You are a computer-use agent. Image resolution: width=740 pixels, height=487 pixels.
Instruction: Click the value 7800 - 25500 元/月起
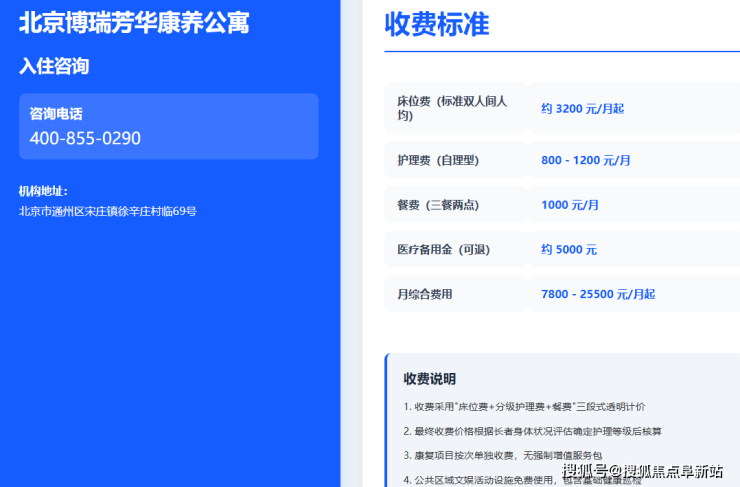[x=598, y=294]
